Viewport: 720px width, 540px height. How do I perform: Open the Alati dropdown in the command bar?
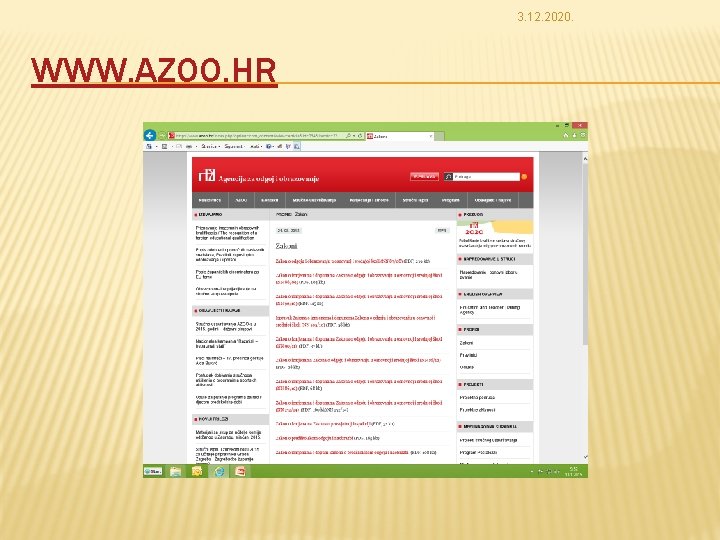(x=256, y=146)
